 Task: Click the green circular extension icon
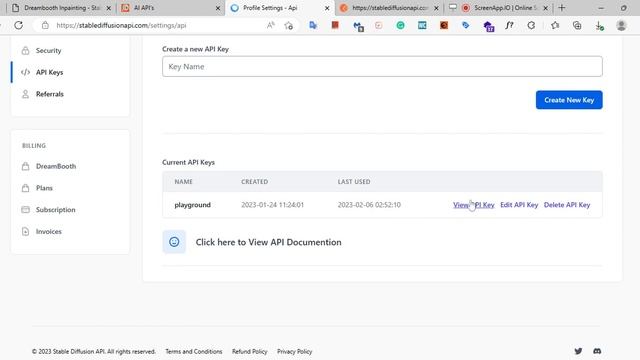(x=400, y=25)
